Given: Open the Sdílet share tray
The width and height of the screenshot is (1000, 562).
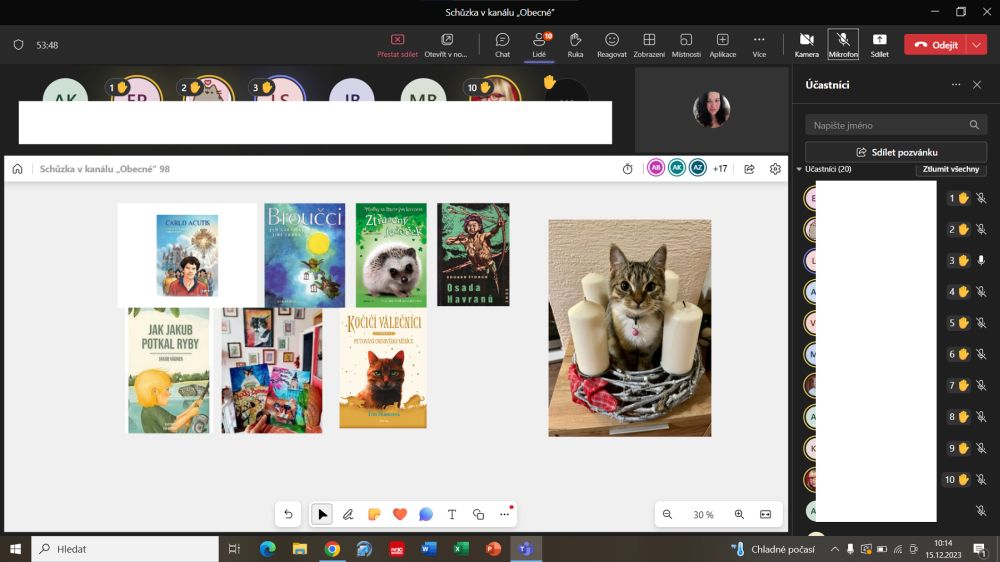Looking at the screenshot, I should click(879, 45).
